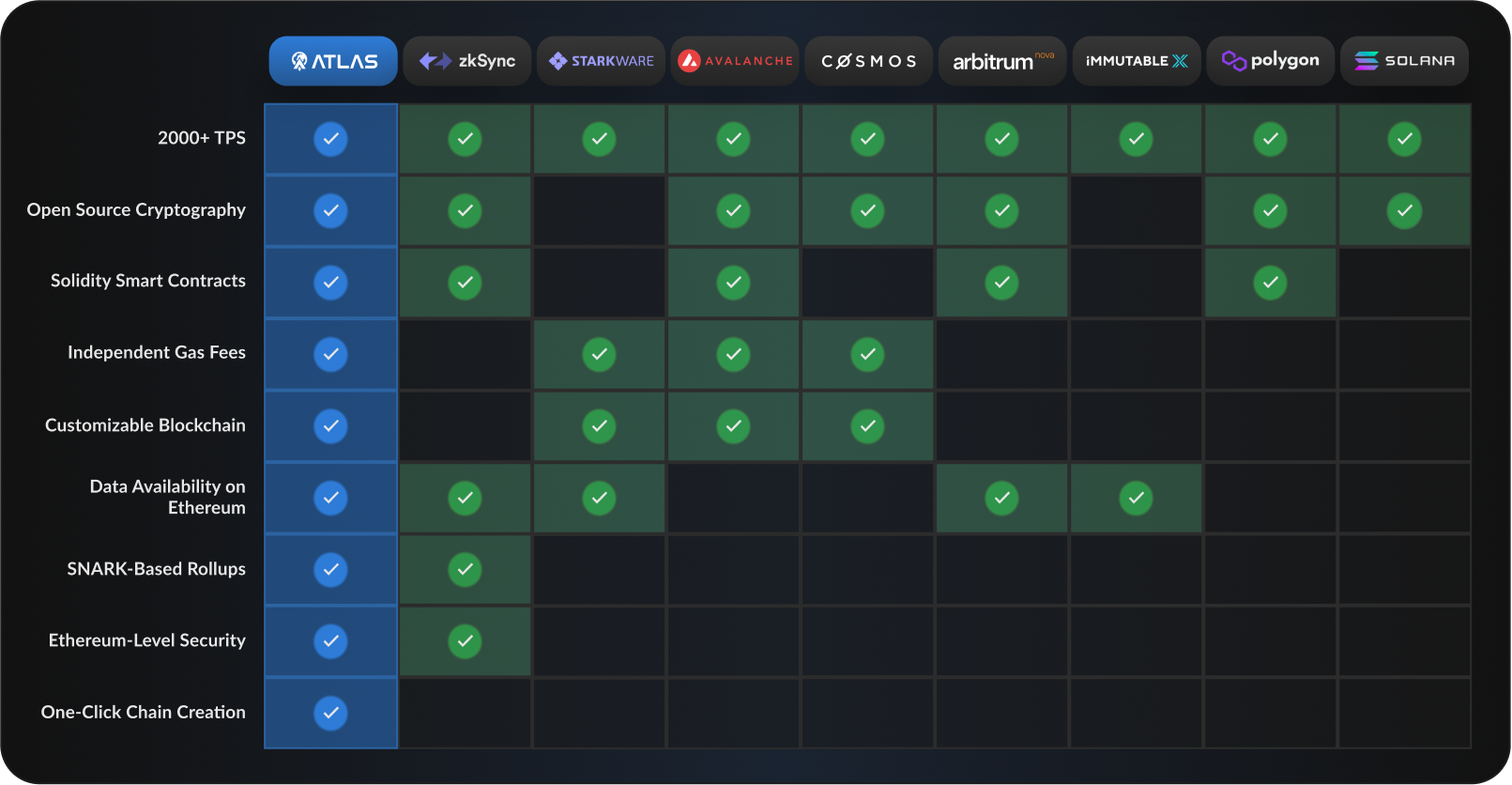Click Cosmos checkmark for Customizable Blockchain
The height and width of the screenshot is (785, 1512).
867,426
